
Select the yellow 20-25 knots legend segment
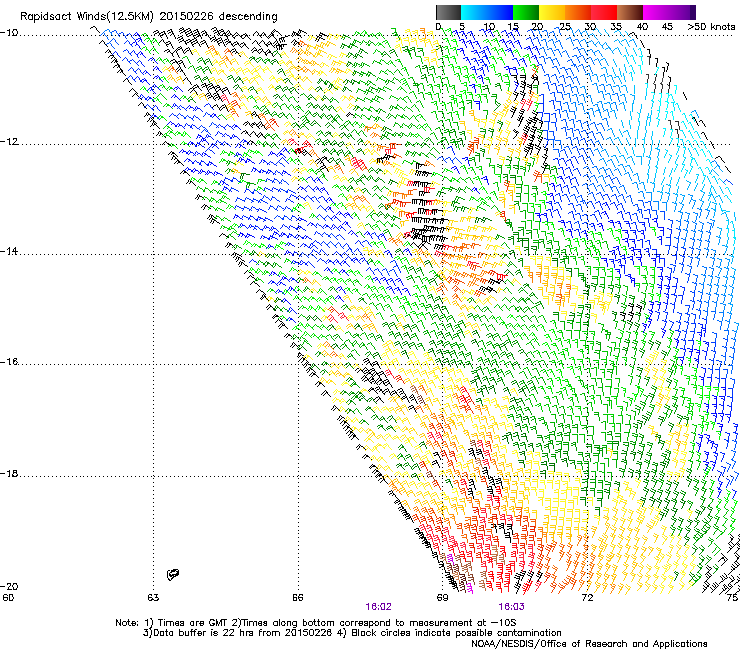coord(552,12)
